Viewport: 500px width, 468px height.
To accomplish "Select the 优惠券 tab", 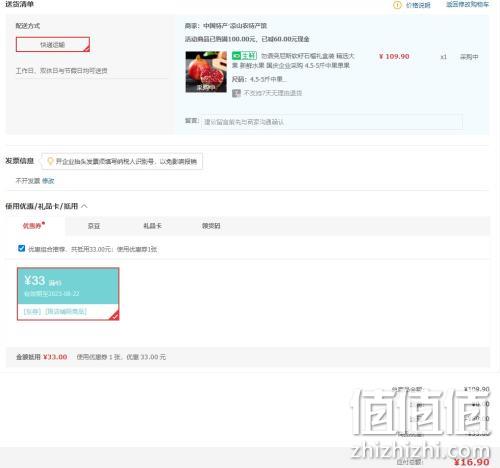I will (x=33, y=226).
